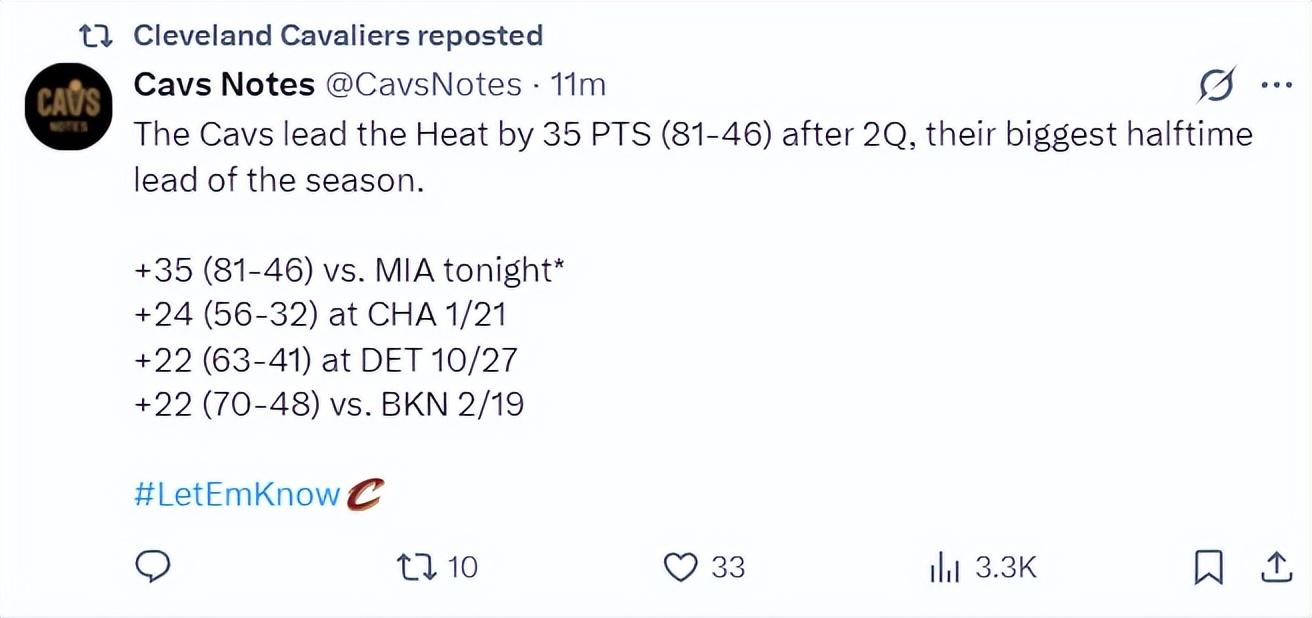
Task: Open the Cavs Notes profile avatar
Action: pyautogui.click(x=69, y=106)
